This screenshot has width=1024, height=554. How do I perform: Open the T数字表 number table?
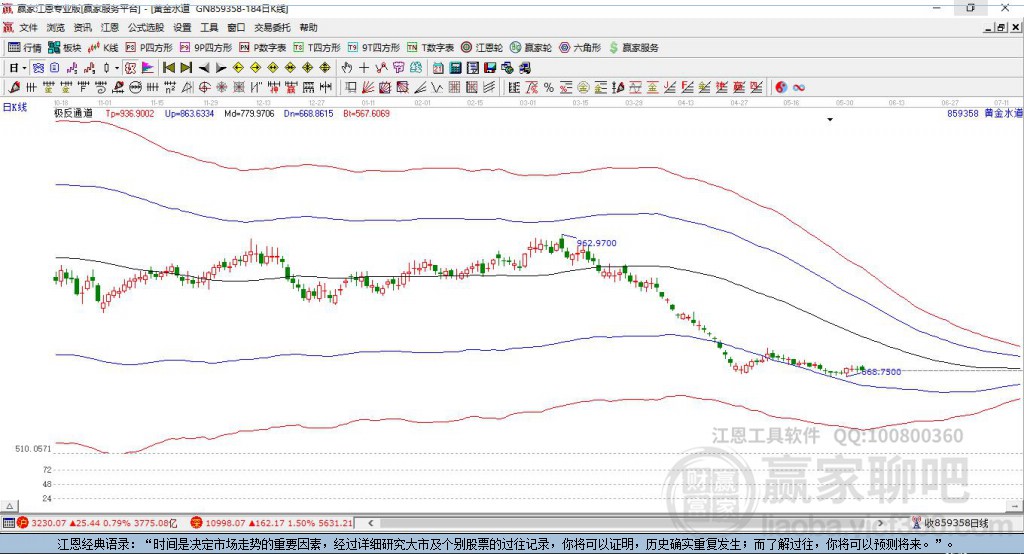[430, 48]
